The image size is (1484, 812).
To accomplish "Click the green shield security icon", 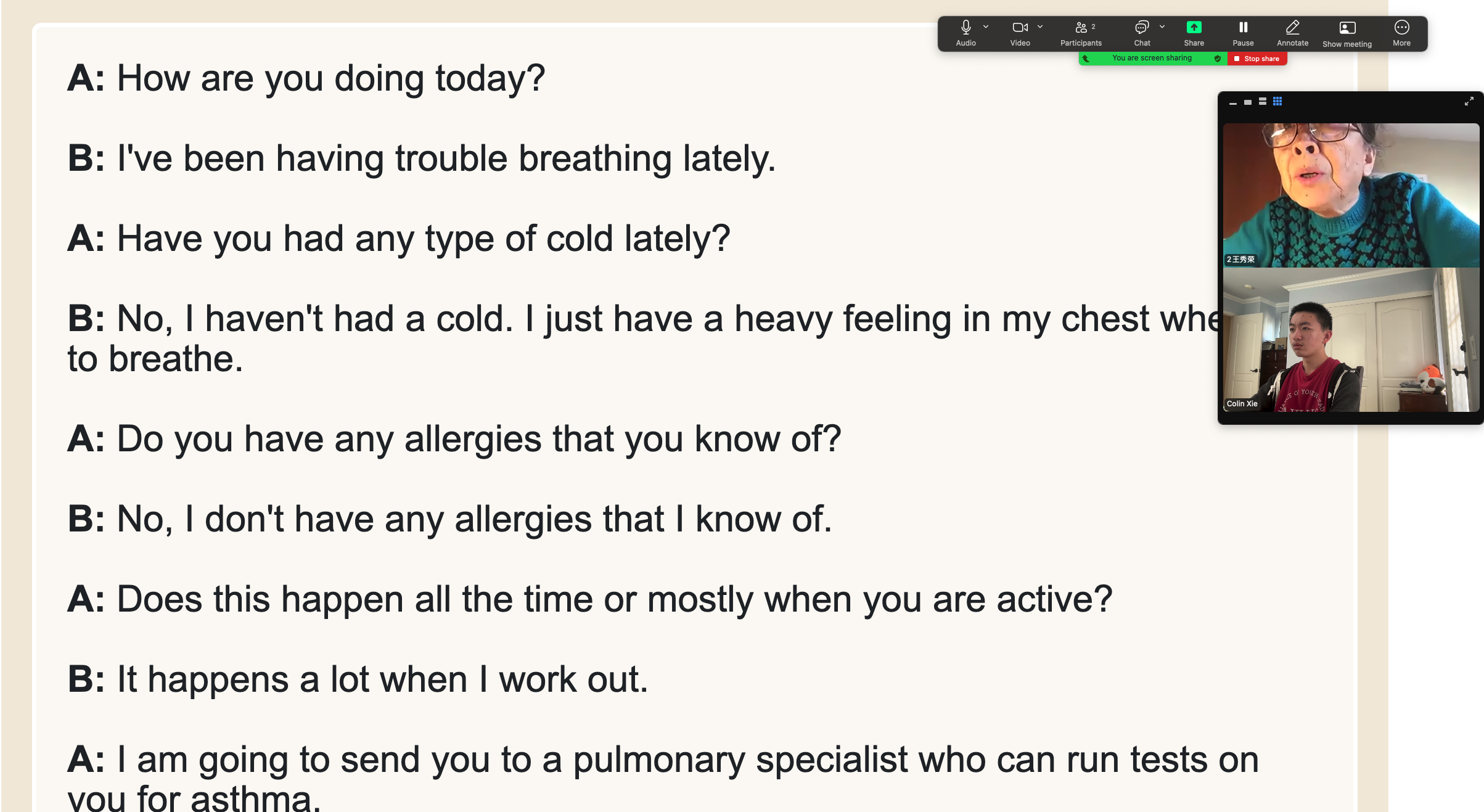I will 1218,59.
